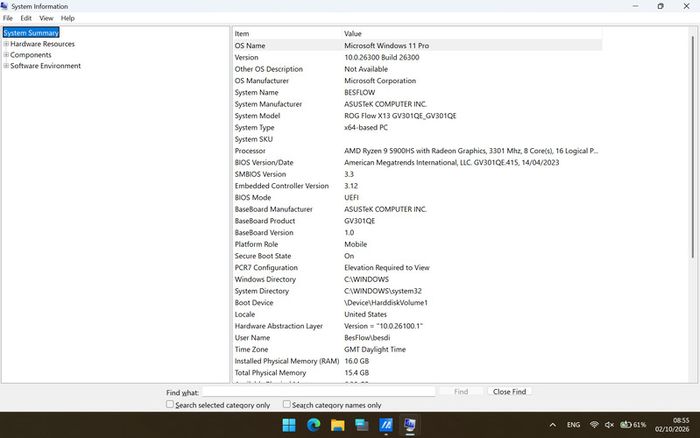This screenshot has height=438, width=700.
Task: Select Secure Boot State row label
Action: click(263, 256)
